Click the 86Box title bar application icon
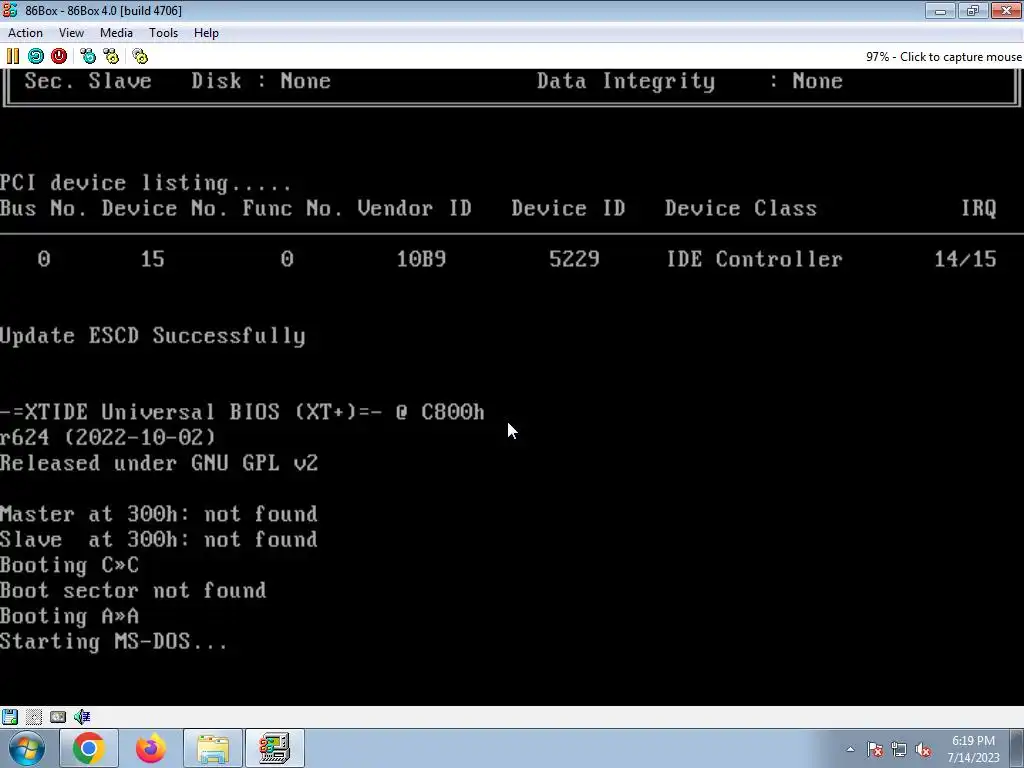The image size is (1024, 768). [10, 10]
